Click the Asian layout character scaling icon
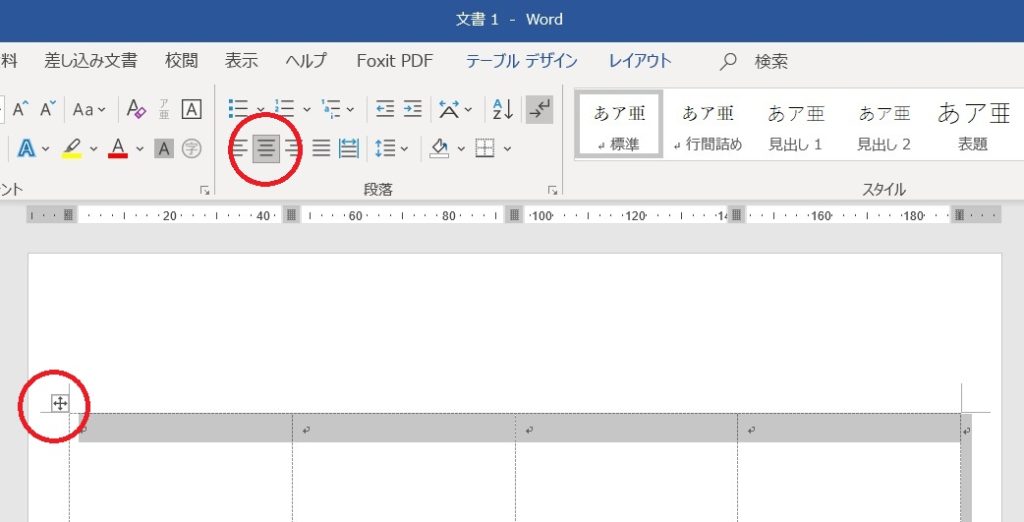Screen dimensions: 1024x522 click(x=449, y=109)
